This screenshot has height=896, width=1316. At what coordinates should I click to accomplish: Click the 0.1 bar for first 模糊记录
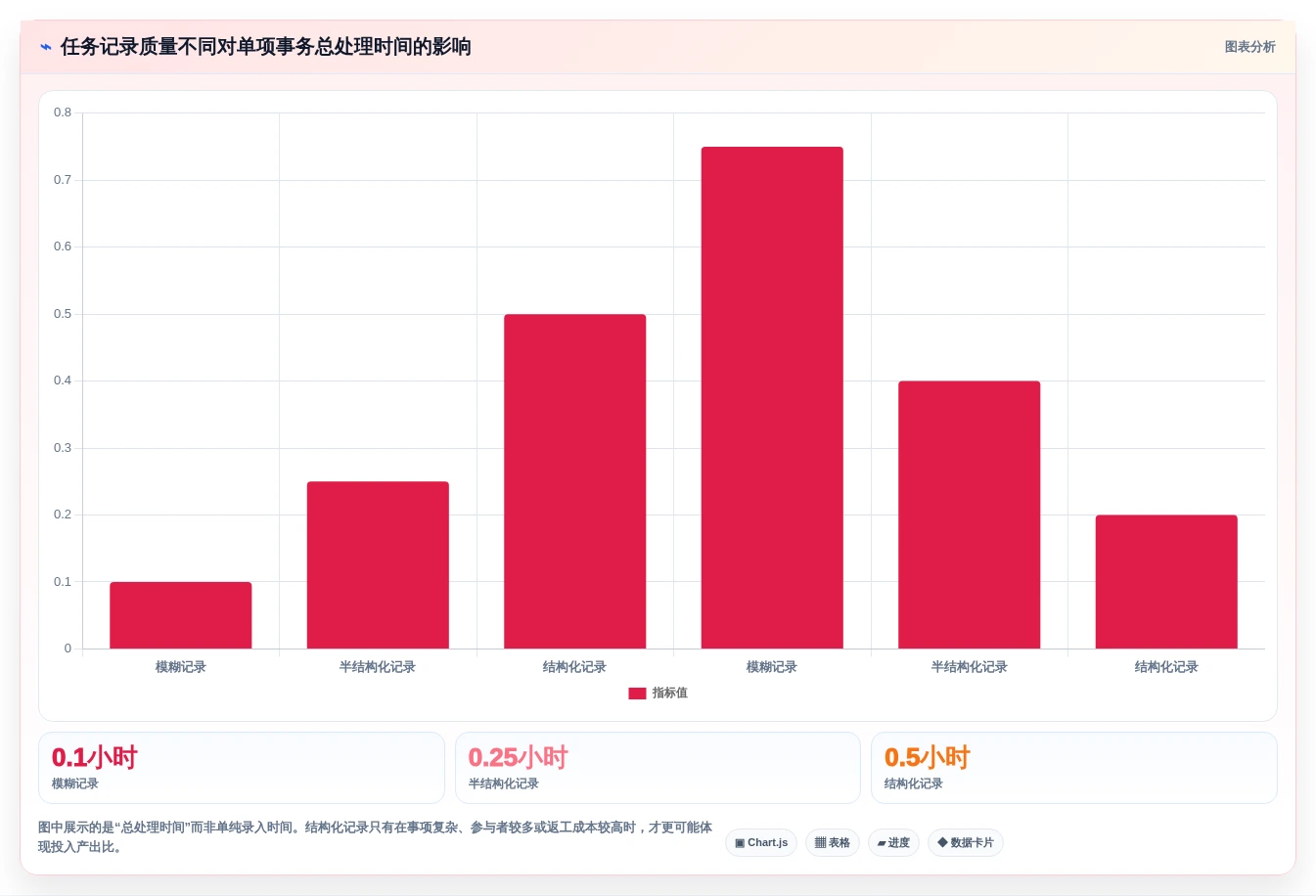click(181, 615)
